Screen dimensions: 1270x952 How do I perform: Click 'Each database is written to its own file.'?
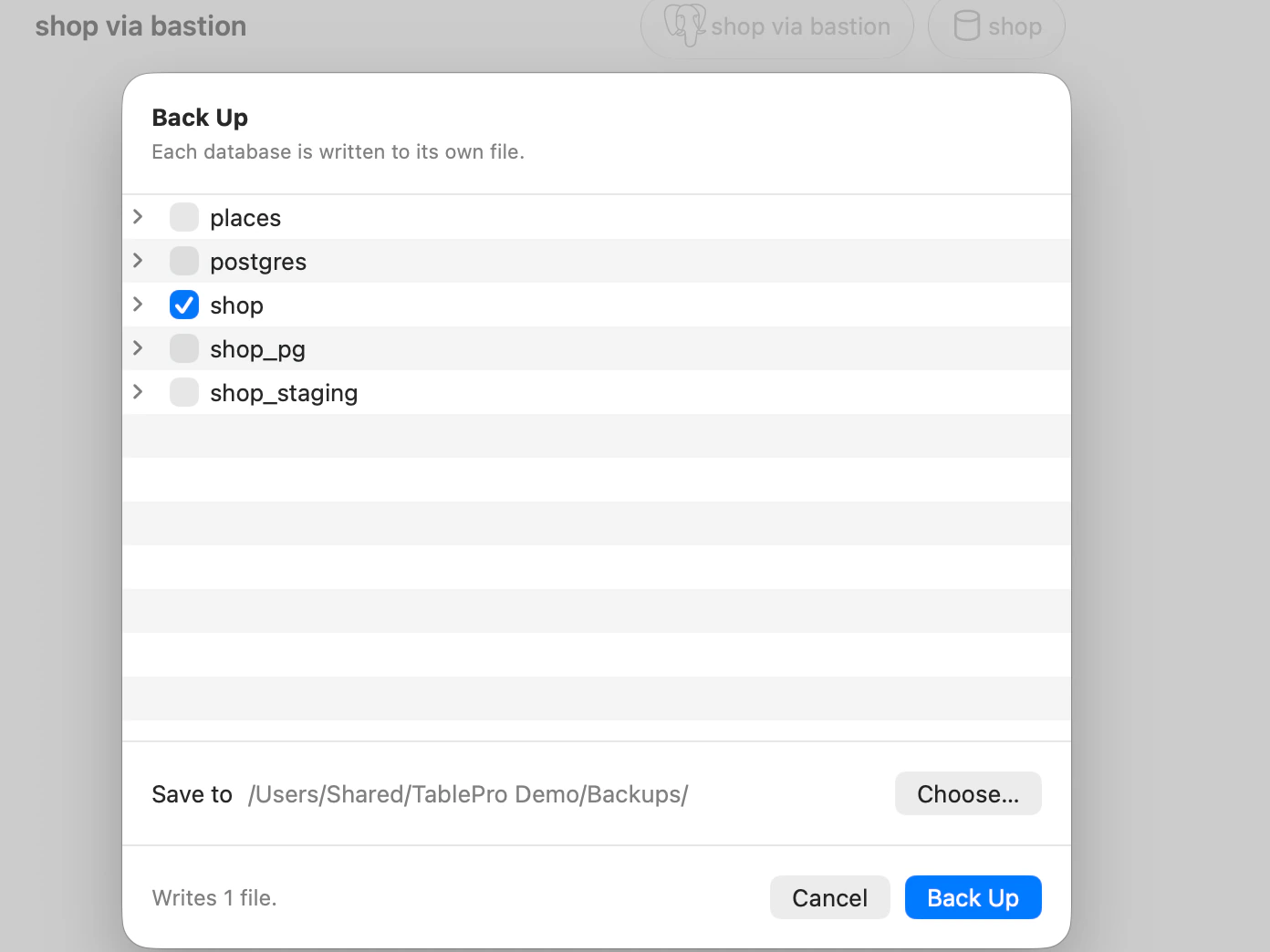pos(338,151)
